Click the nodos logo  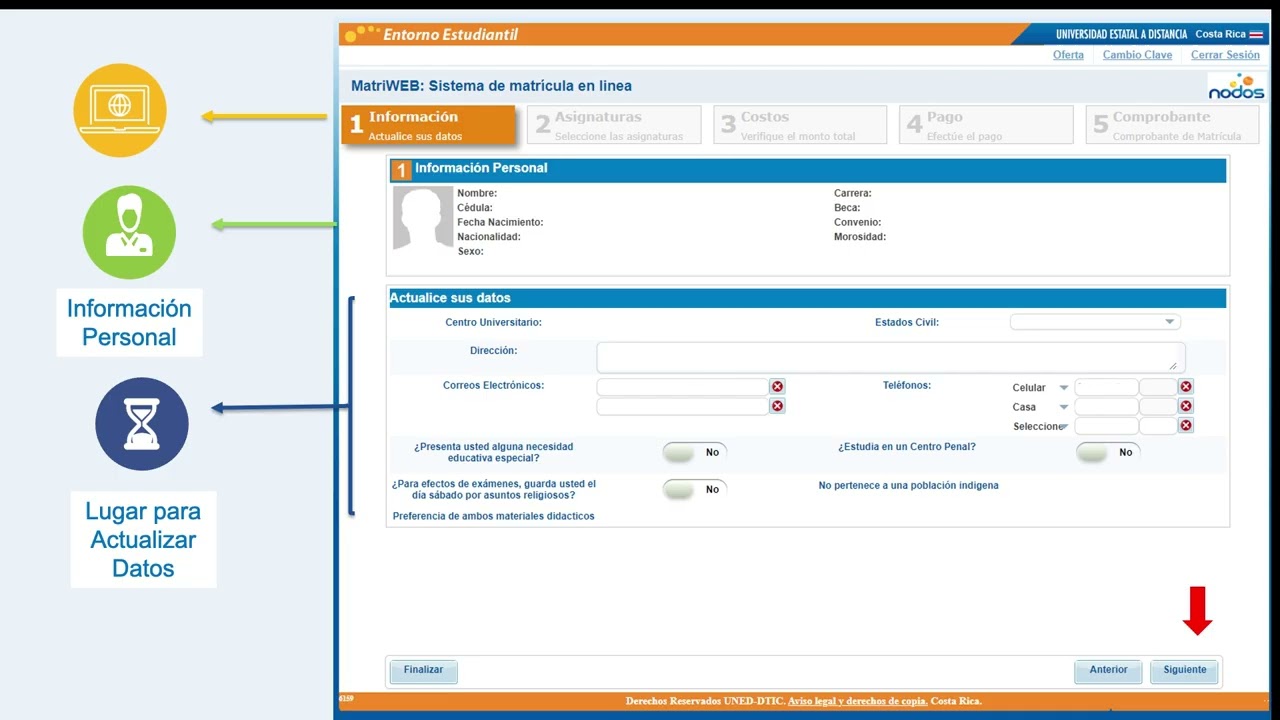[x=1236, y=86]
